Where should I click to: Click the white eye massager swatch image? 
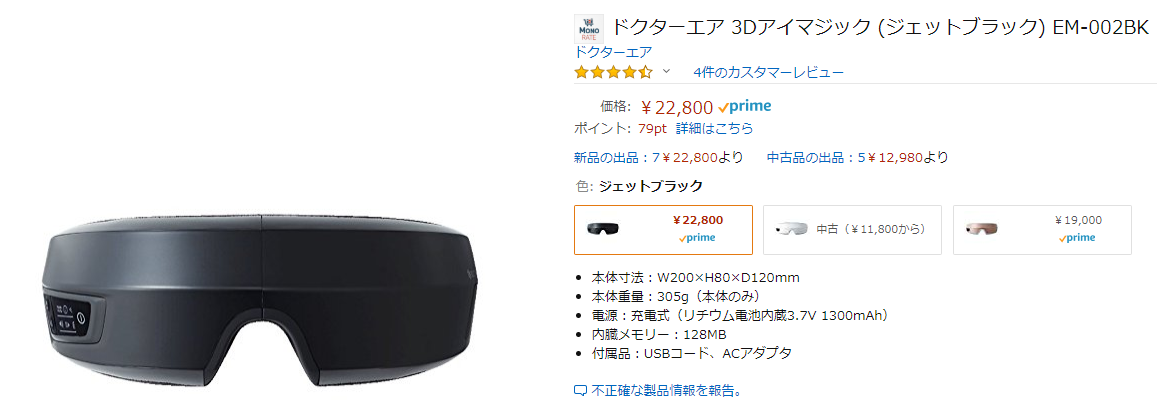(790, 229)
